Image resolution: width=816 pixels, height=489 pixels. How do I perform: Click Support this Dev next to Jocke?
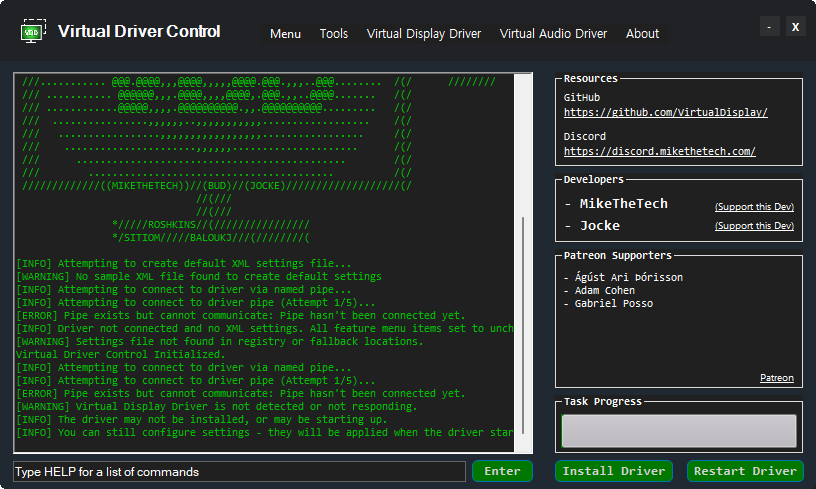coord(754,226)
